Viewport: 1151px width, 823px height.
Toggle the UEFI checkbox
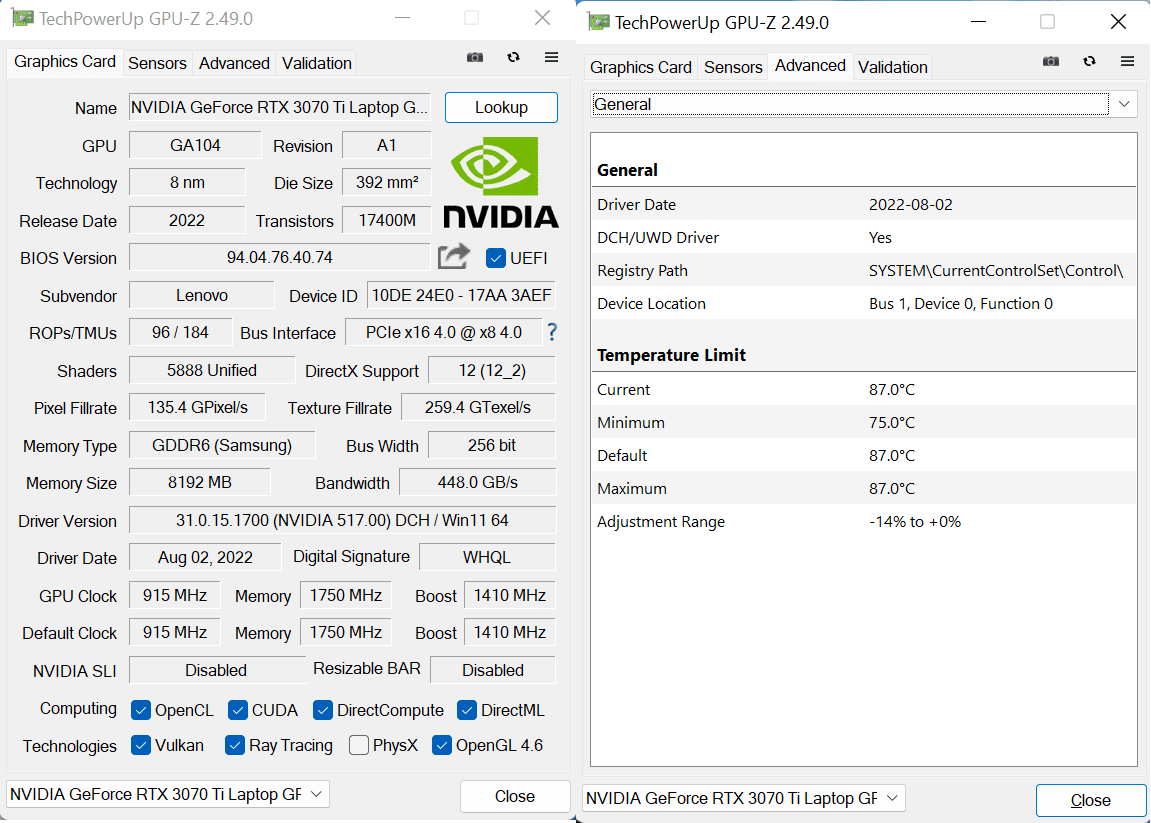[495, 258]
